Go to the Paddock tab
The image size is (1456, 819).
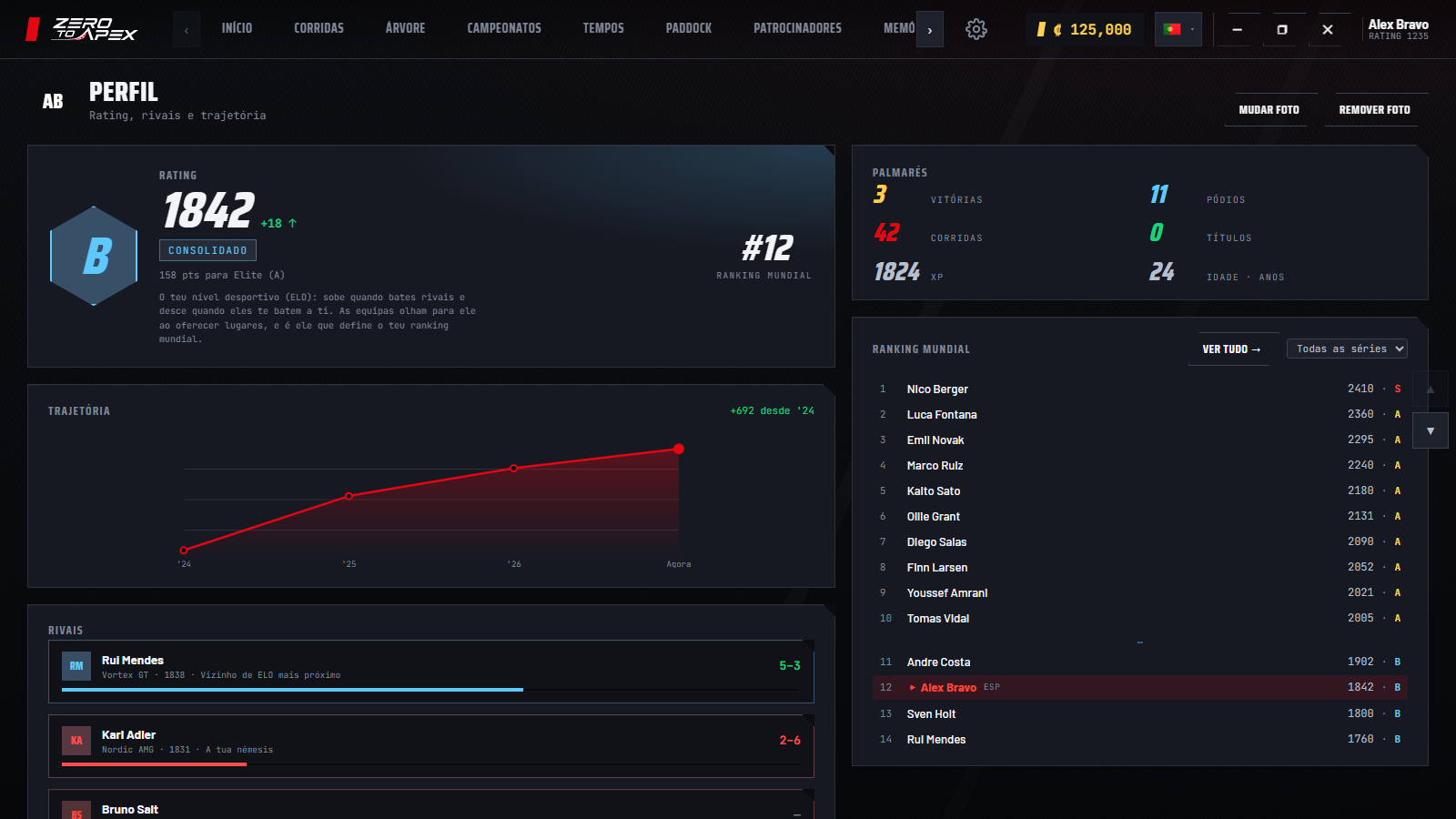689,28
